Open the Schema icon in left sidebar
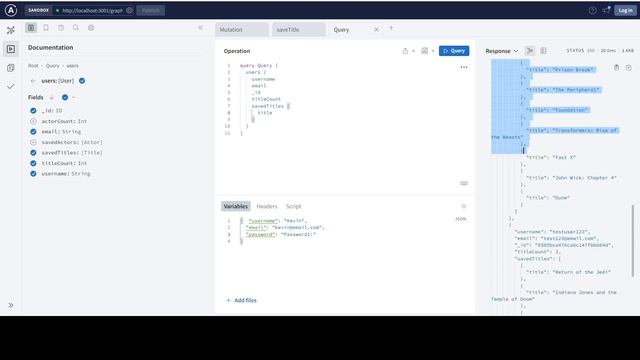 click(x=11, y=30)
